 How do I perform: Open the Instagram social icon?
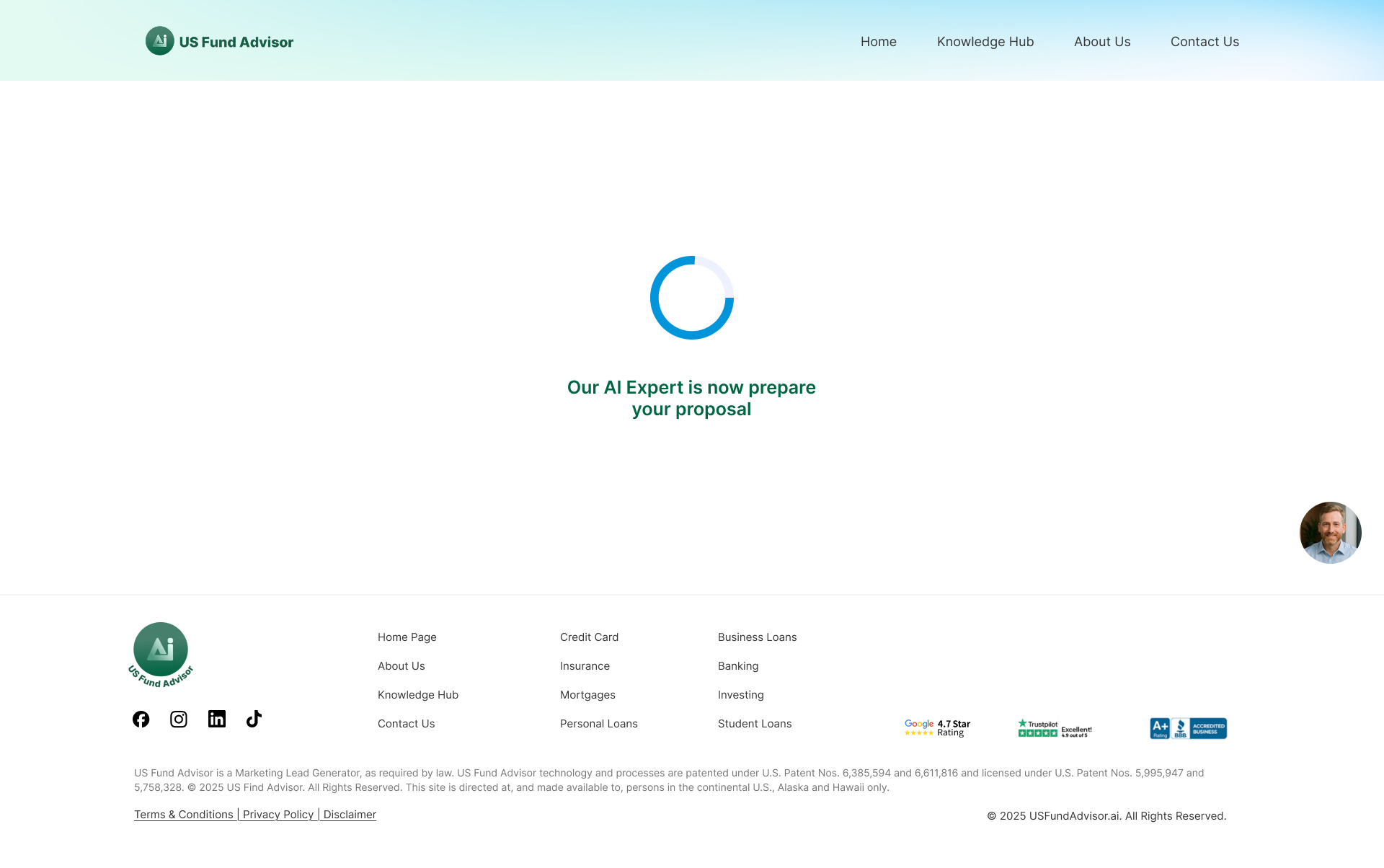tap(179, 719)
